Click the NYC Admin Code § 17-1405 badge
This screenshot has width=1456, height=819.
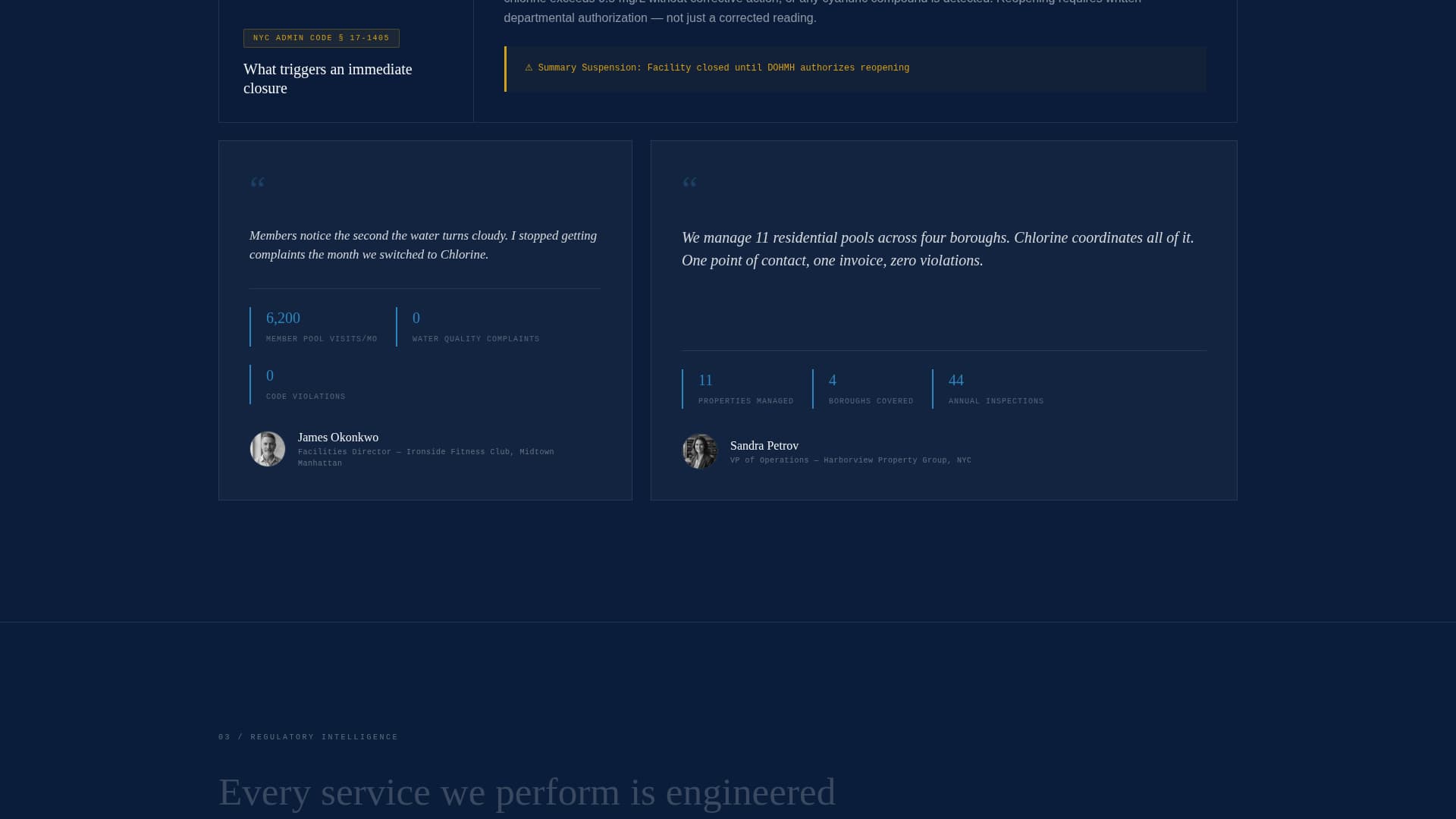[x=322, y=38]
